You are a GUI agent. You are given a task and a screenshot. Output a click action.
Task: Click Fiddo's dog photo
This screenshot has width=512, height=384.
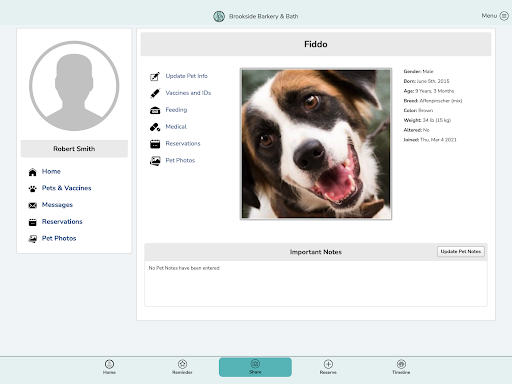pos(316,144)
